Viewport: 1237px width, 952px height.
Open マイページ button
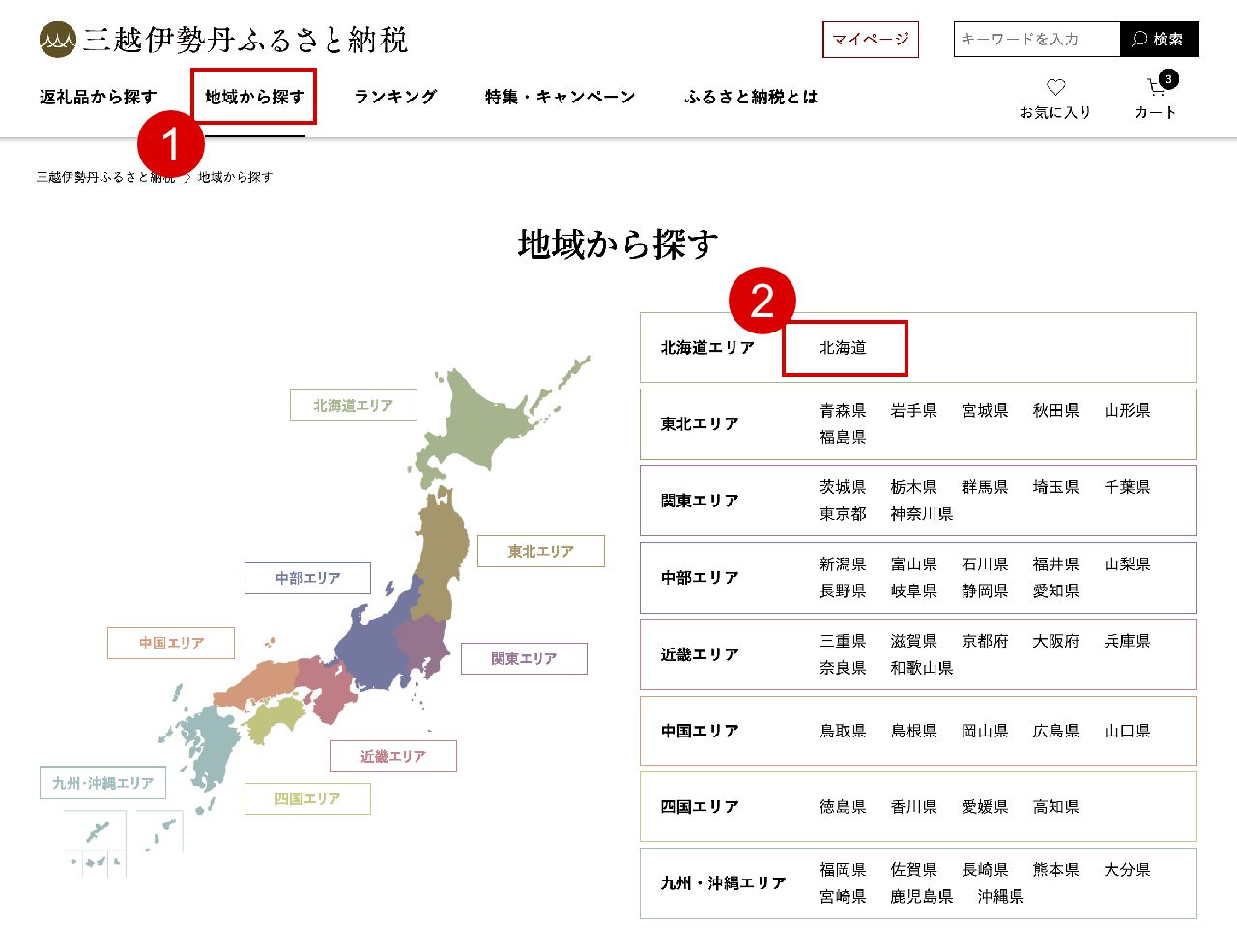870,40
